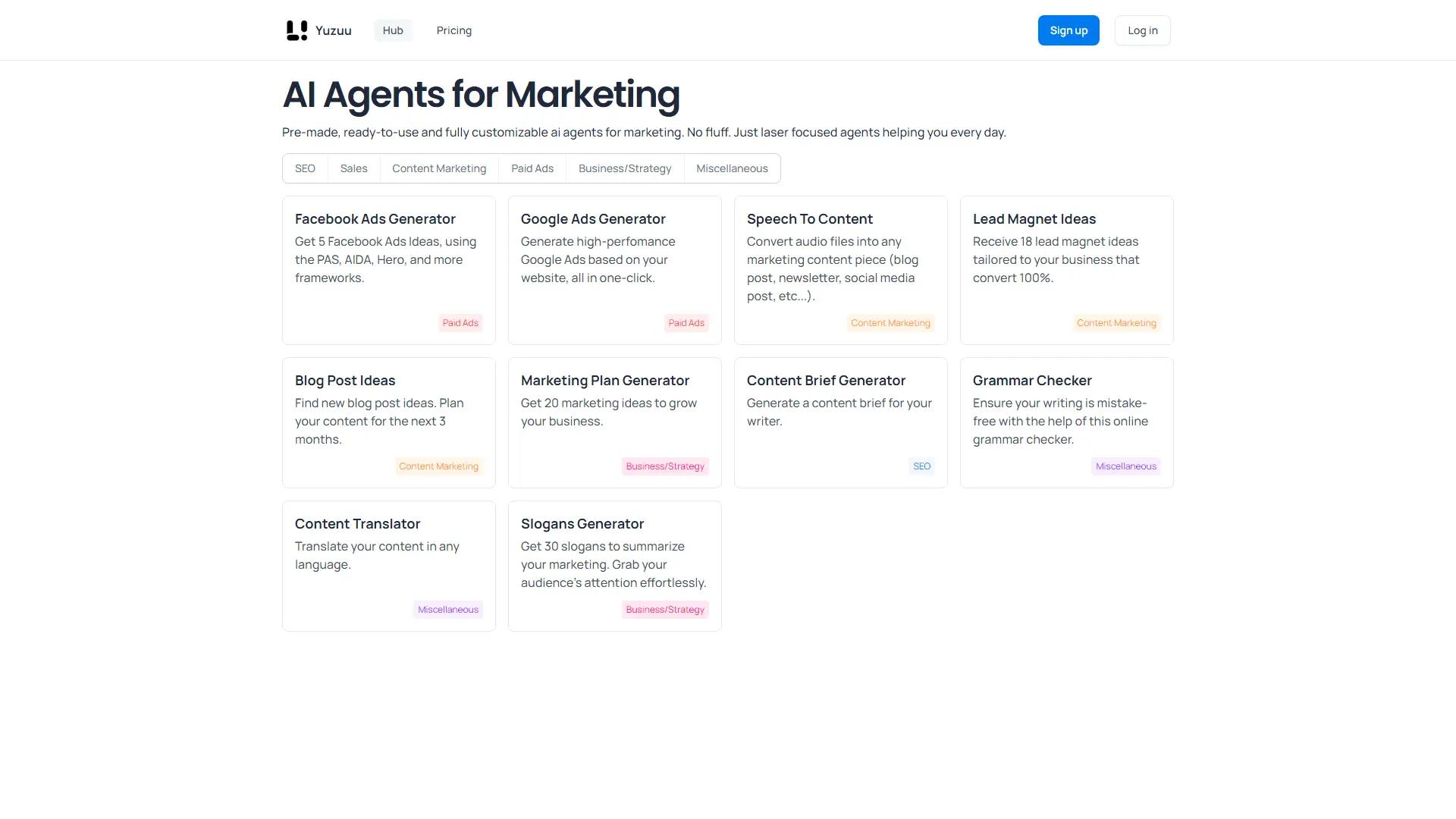
Task: Launch the Speech To Content agent
Action: click(x=840, y=270)
